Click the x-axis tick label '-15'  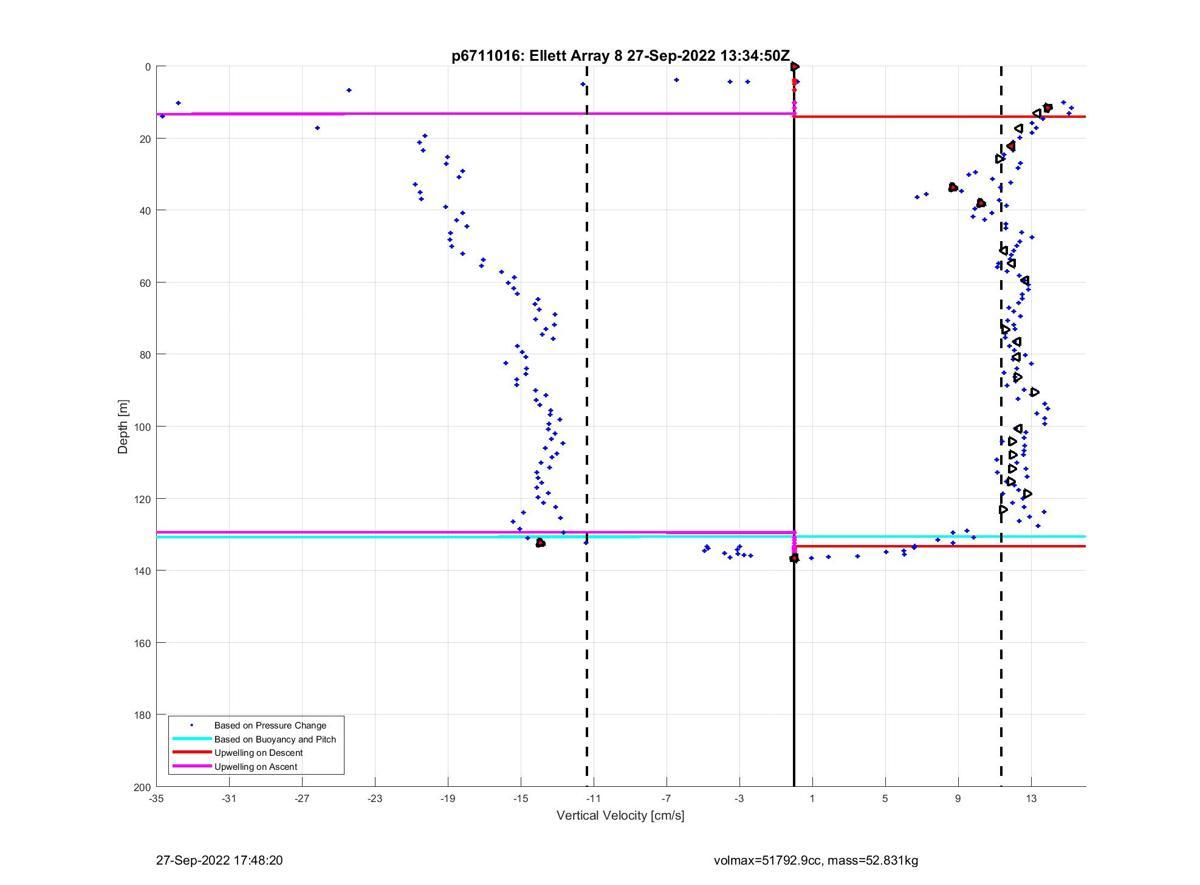pos(521,799)
